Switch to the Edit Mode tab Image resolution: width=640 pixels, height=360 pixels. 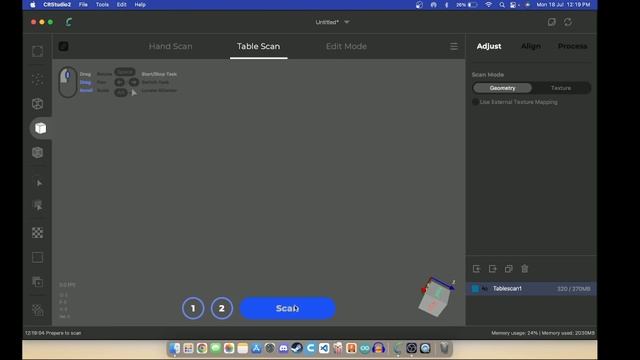pos(346,47)
